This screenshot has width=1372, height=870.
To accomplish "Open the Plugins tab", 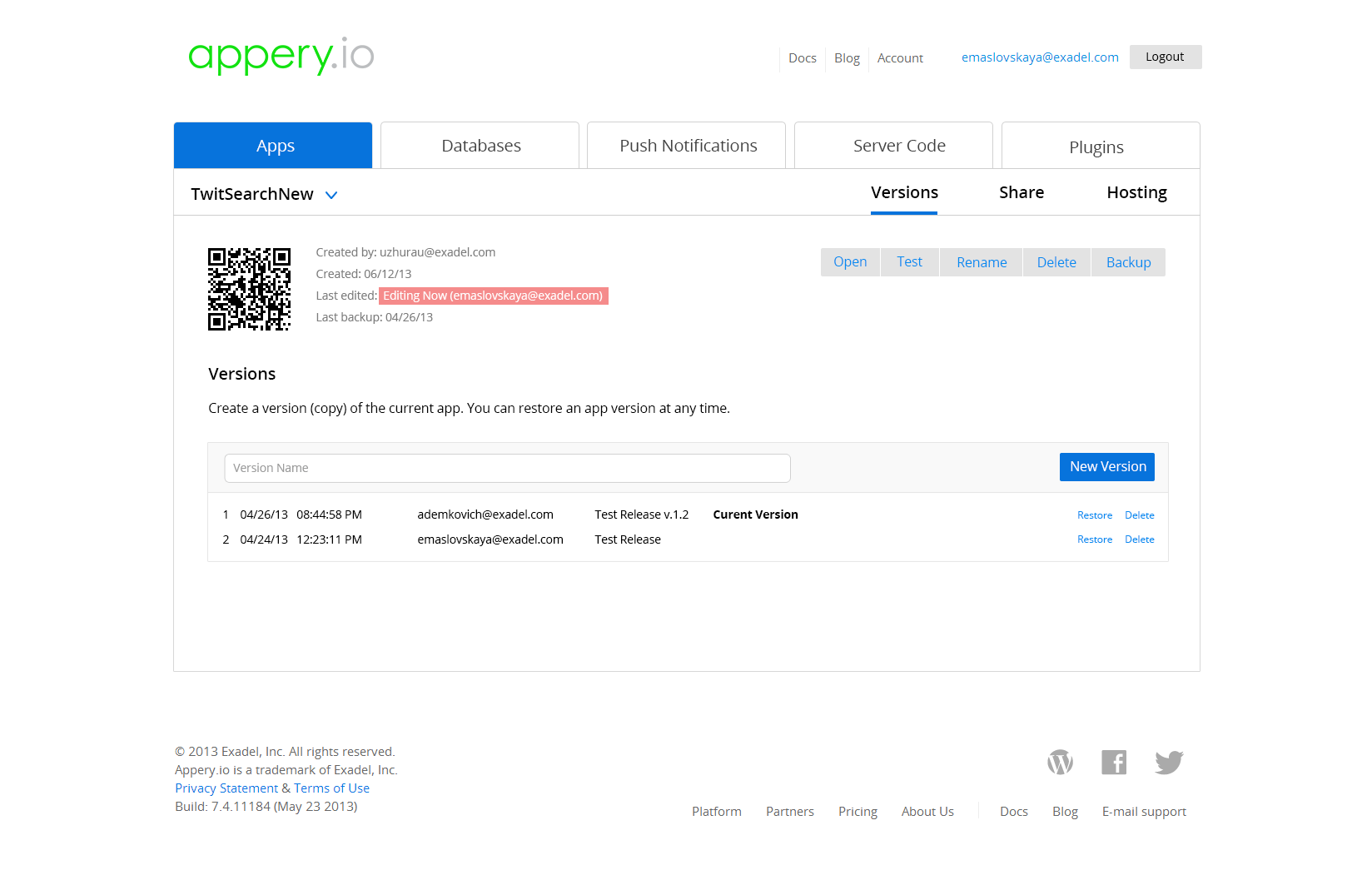I will [1101, 147].
